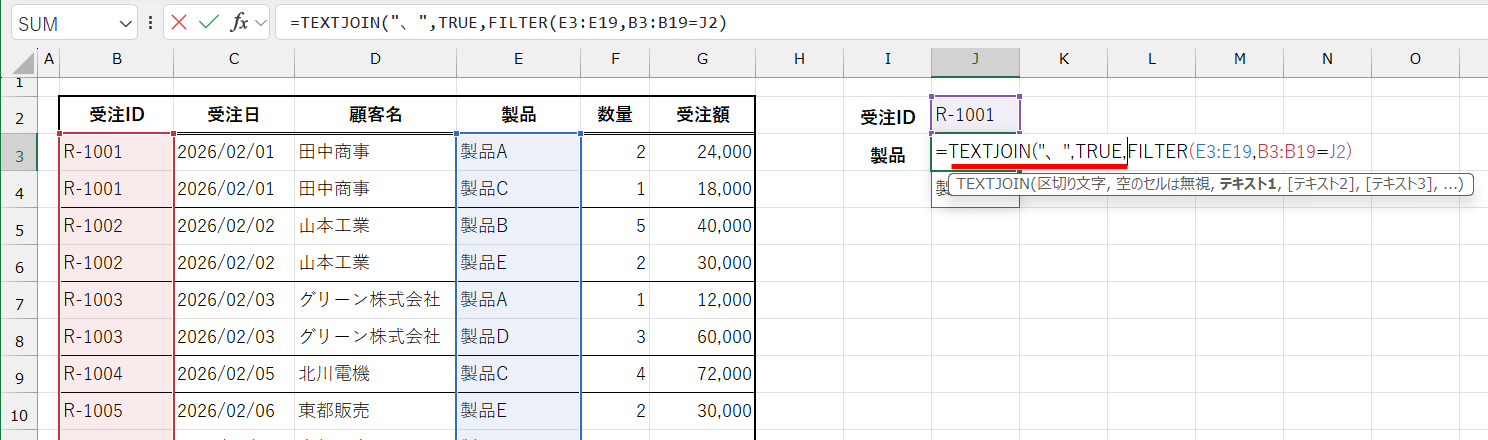This screenshot has height=440, width=1488.
Task: Select 製品D cell
Action: [518, 337]
